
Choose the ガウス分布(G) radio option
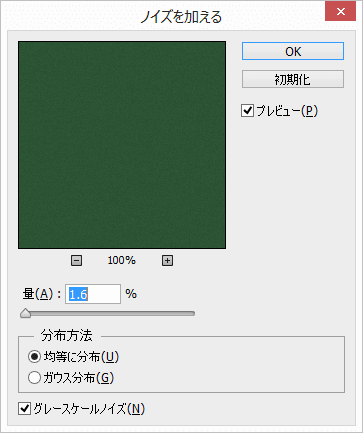[x=34, y=378]
